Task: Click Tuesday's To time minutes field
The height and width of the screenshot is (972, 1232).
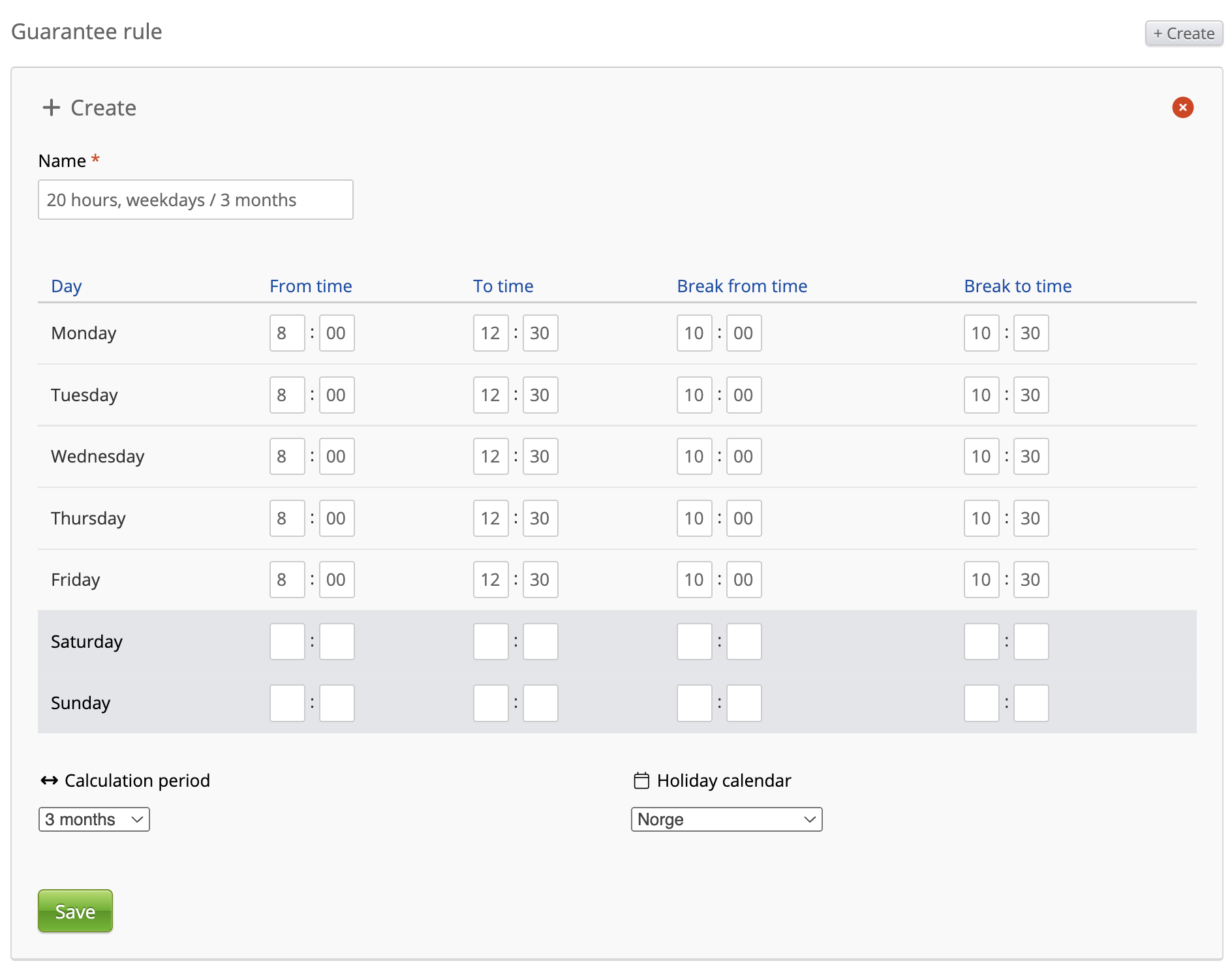Action: [x=540, y=395]
